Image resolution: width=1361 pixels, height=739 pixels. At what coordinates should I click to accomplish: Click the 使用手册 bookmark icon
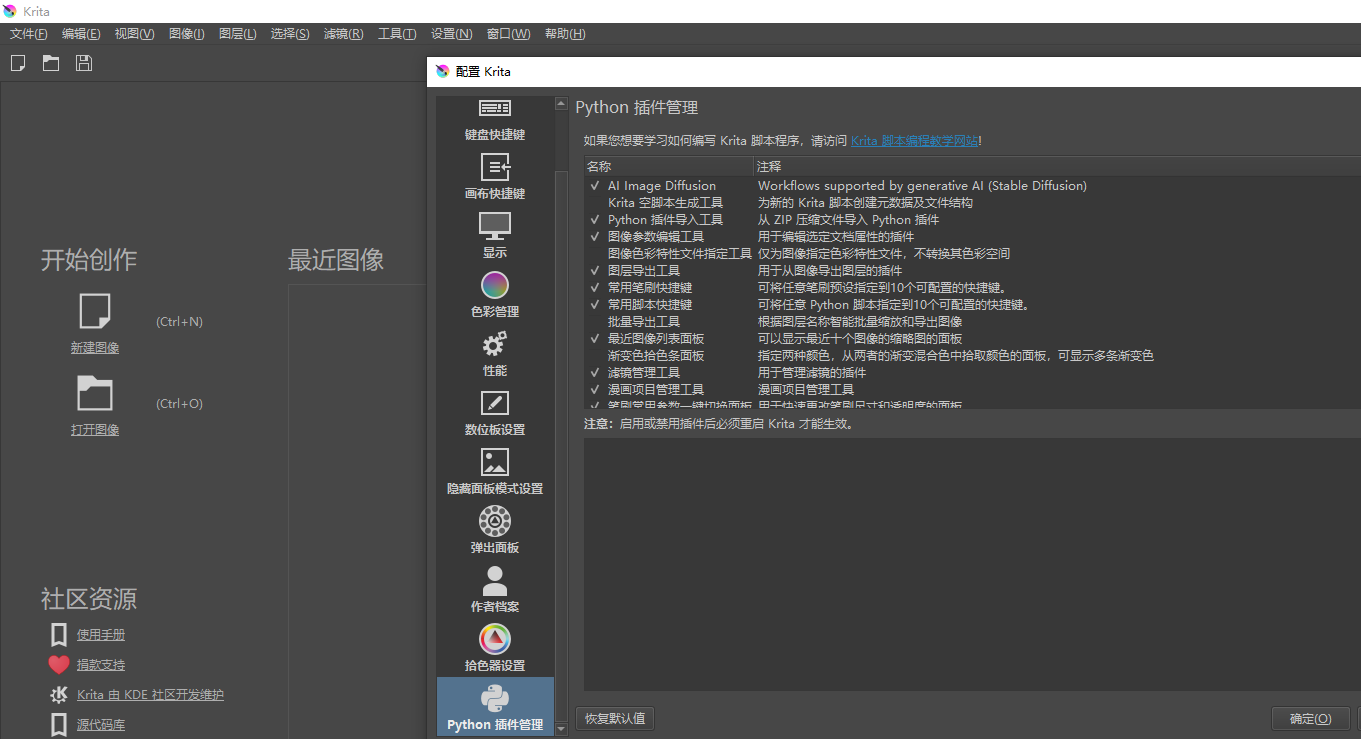click(x=59, y=634)
